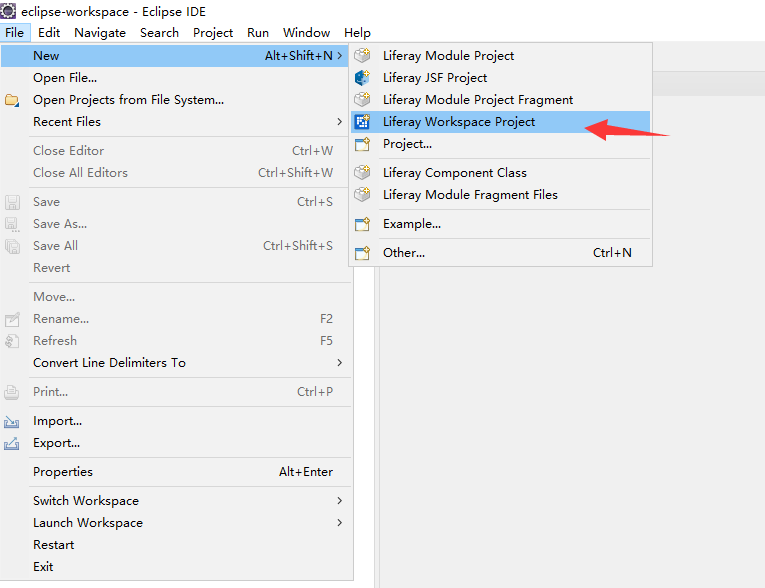Choose Liferay JSF Project entry
765x588 pixels.
501,78
